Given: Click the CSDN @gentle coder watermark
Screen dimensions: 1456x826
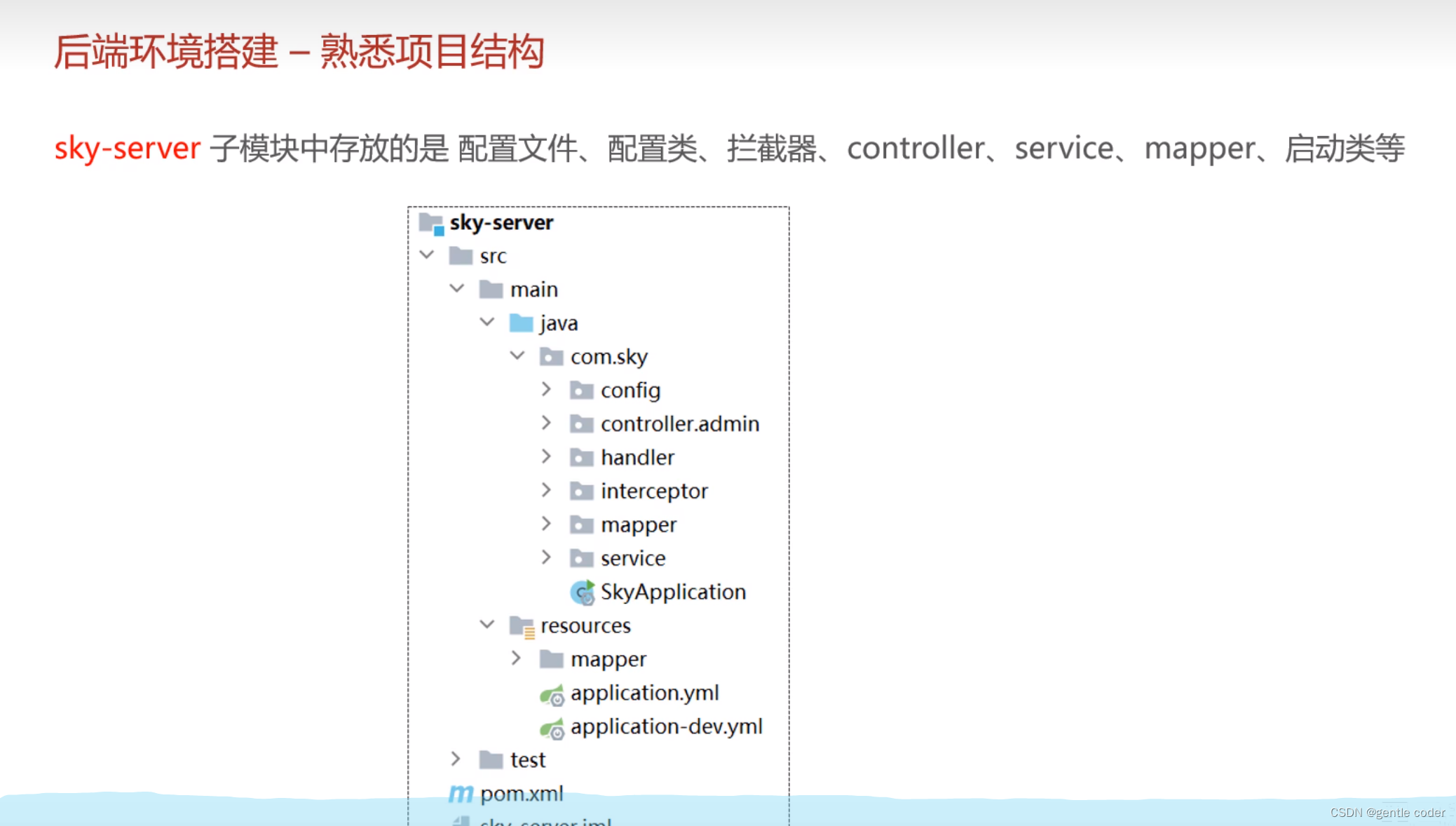Looking at the screenshot, I should [1387, 813].
